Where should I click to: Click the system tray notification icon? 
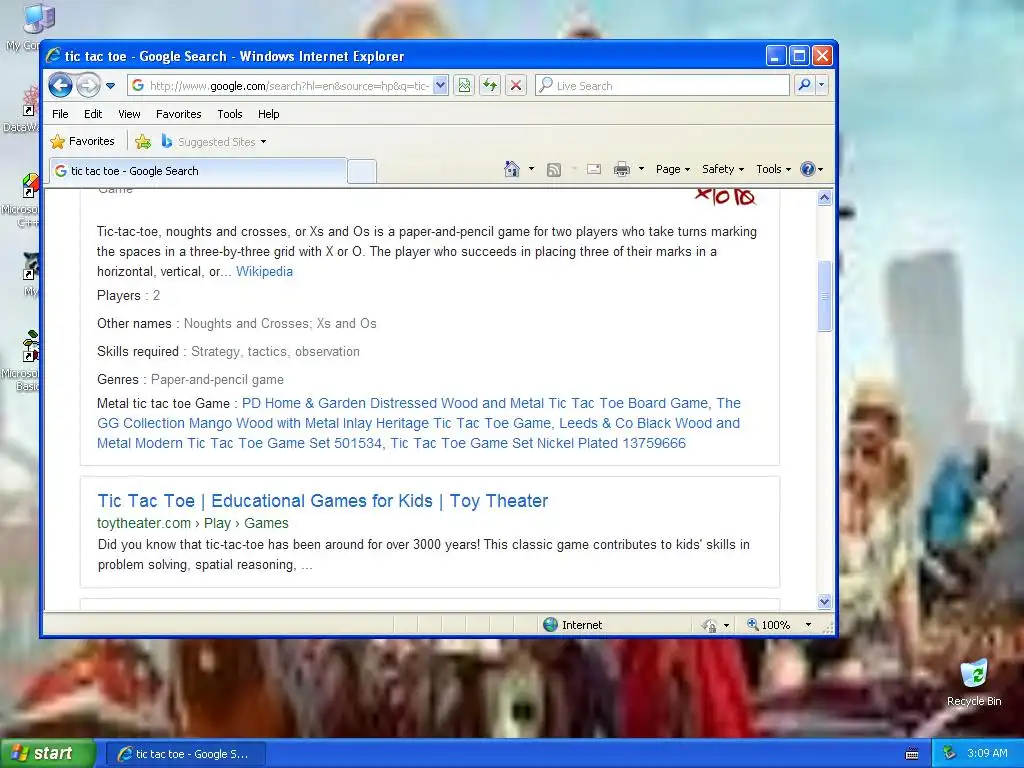(x=950, y=754)
